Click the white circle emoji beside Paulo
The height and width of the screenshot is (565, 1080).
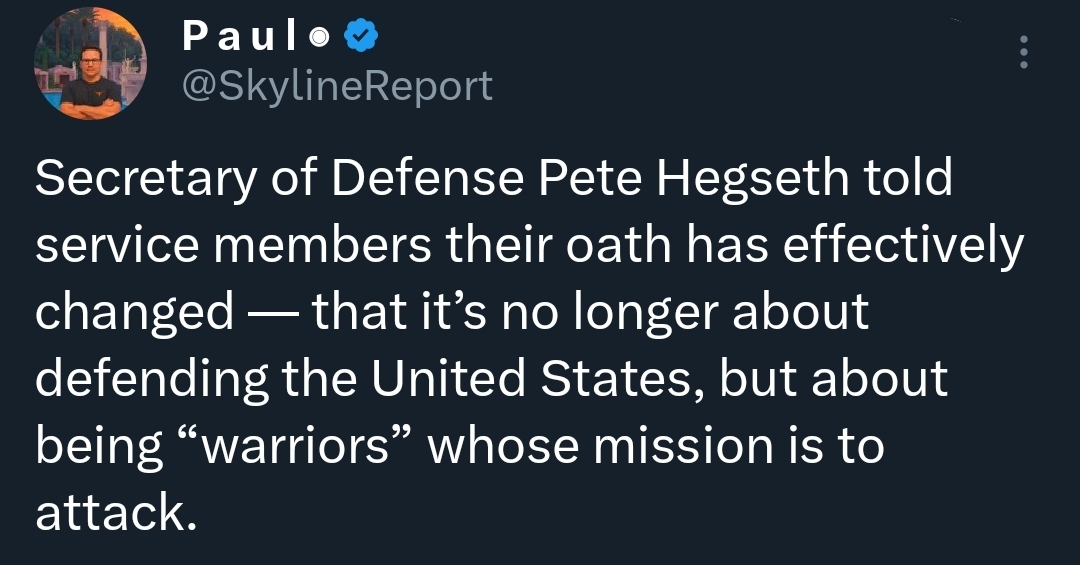point(319,38)
